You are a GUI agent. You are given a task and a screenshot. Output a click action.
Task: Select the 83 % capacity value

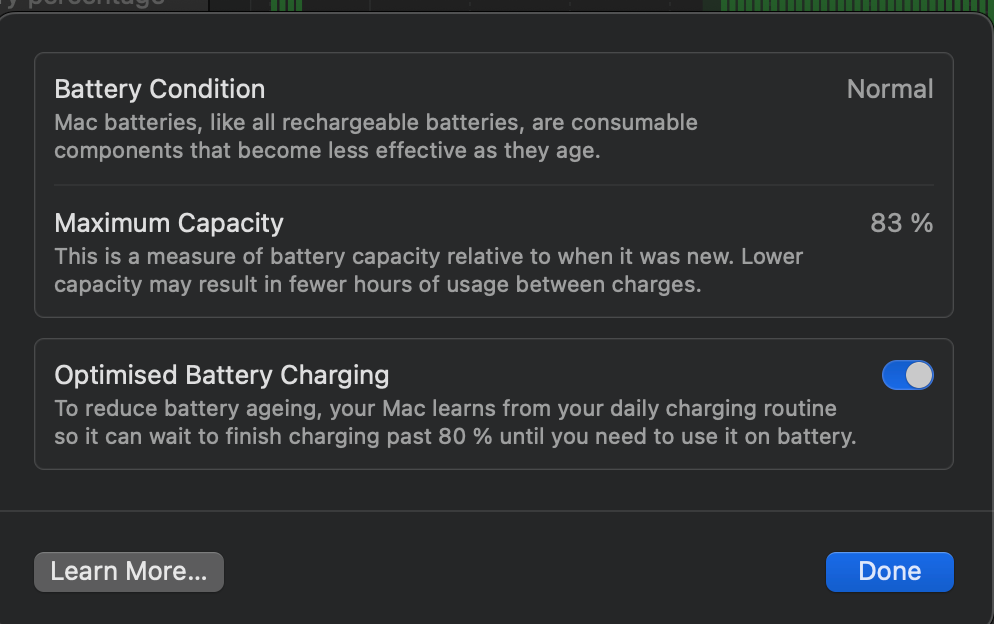pyautogui.click(x=901, y=223)
